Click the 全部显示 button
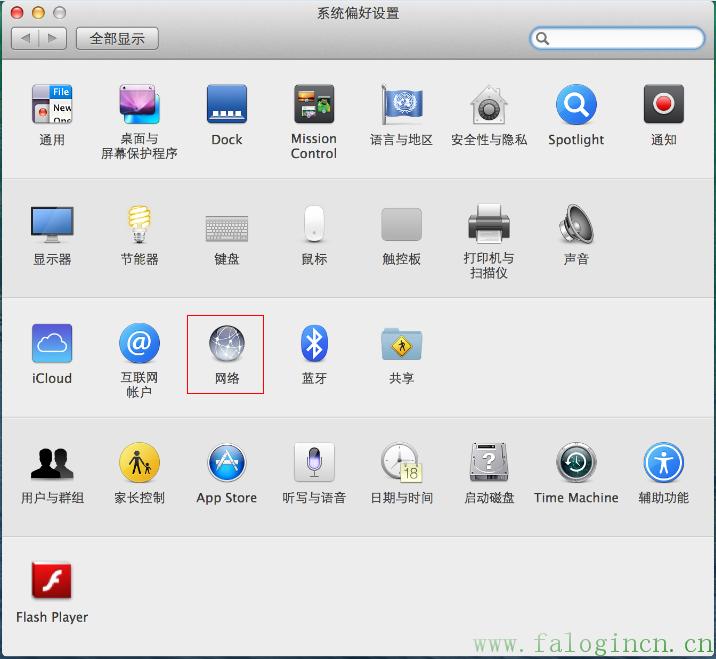716x659 pixels. [x=117, y=38]
